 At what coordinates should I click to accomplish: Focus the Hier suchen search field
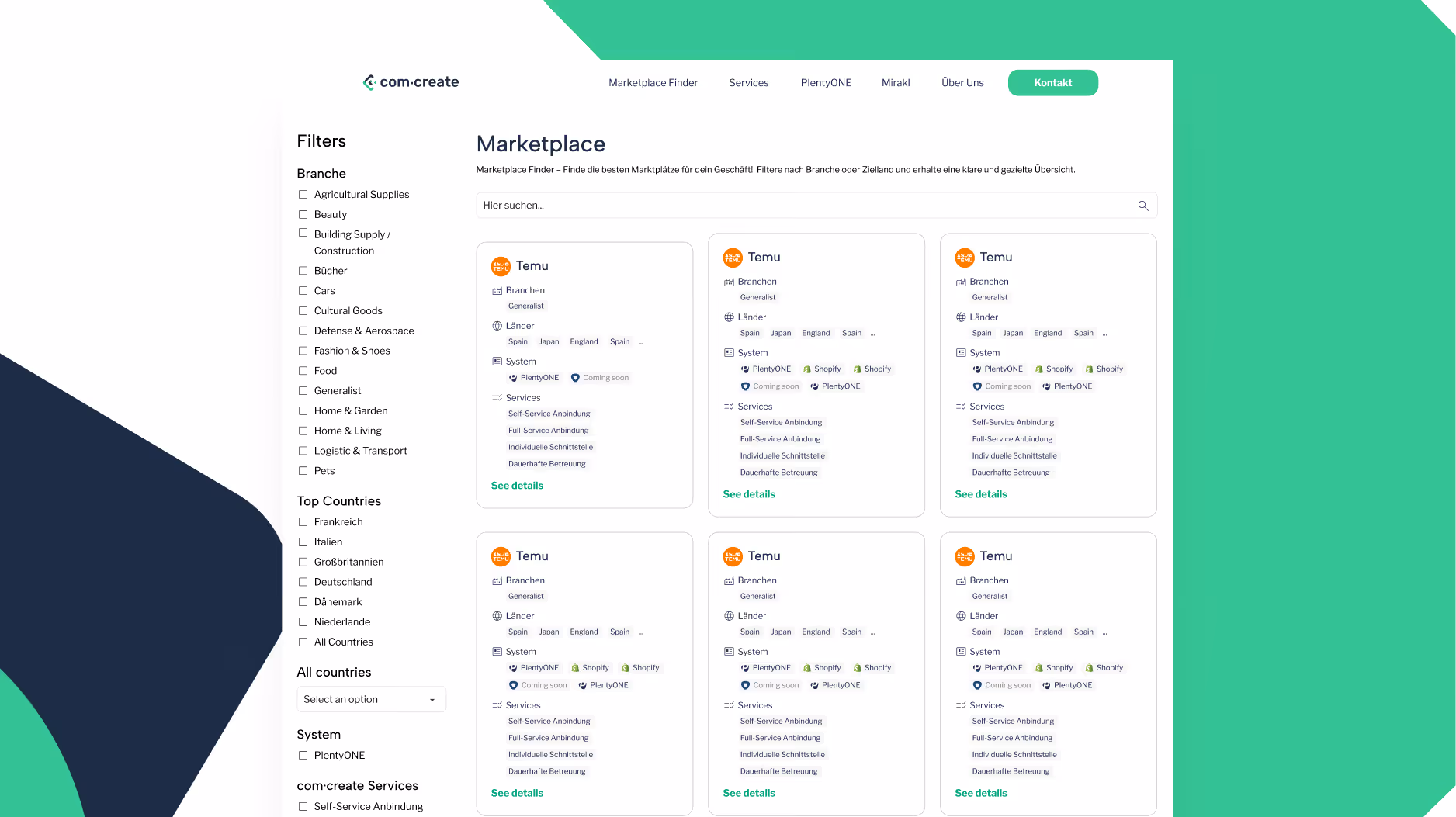click(816, 206)
